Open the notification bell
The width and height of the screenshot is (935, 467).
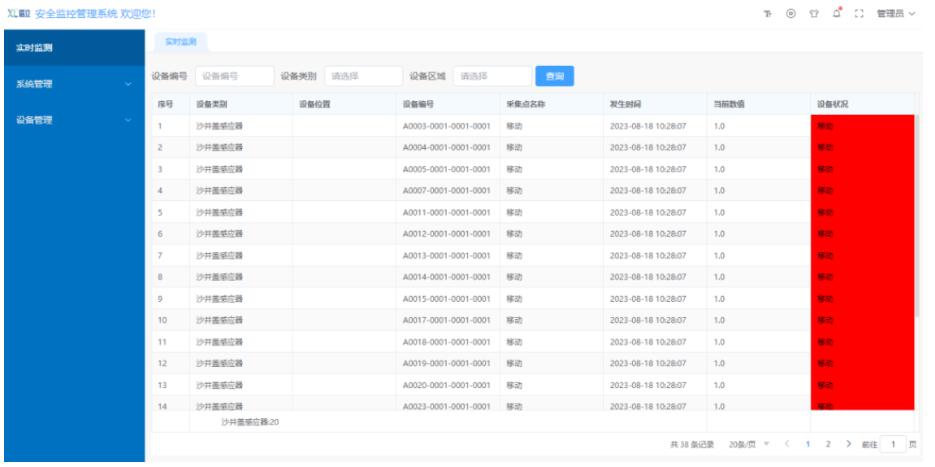click(x=836, y=14)
